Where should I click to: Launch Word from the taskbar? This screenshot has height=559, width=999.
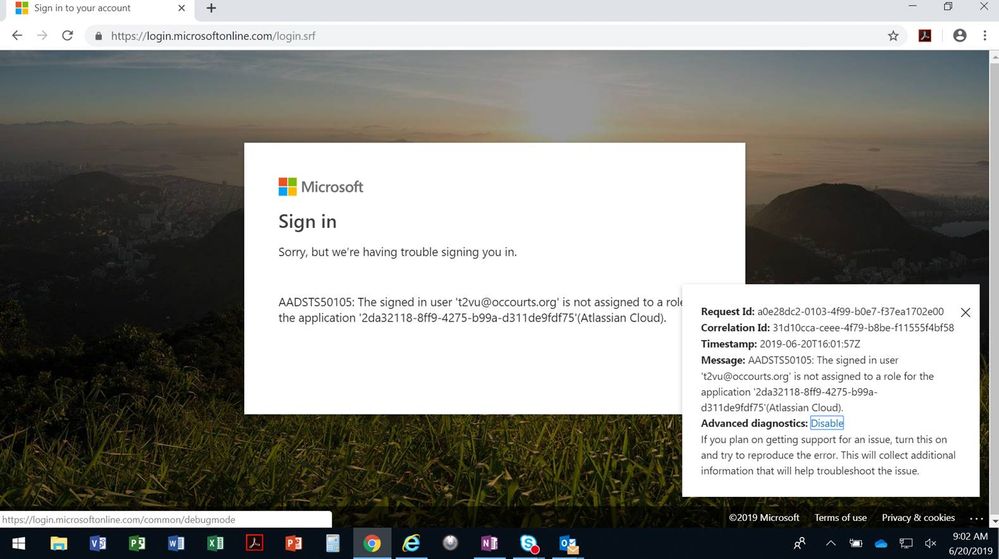[176, 543]
